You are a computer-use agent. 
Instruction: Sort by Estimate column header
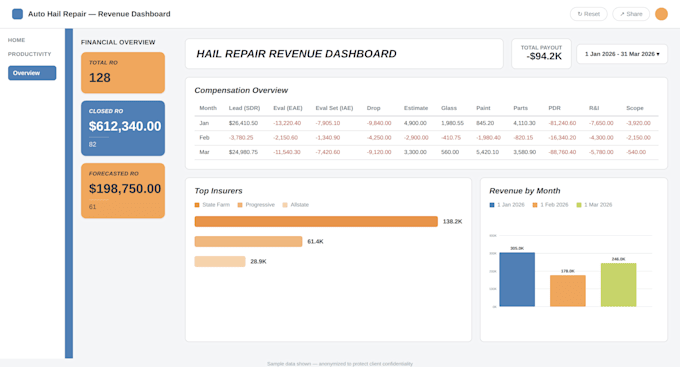click(x=416, y=108)
